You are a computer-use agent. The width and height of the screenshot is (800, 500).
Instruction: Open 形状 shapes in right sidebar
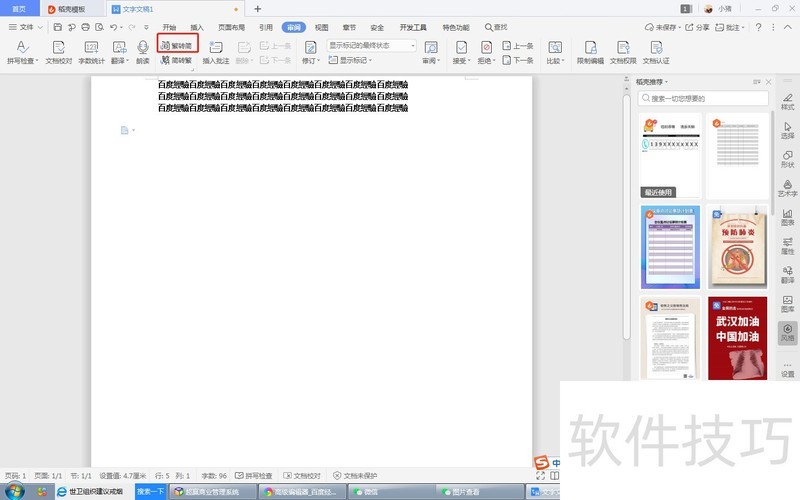click(x=788, y=159)
